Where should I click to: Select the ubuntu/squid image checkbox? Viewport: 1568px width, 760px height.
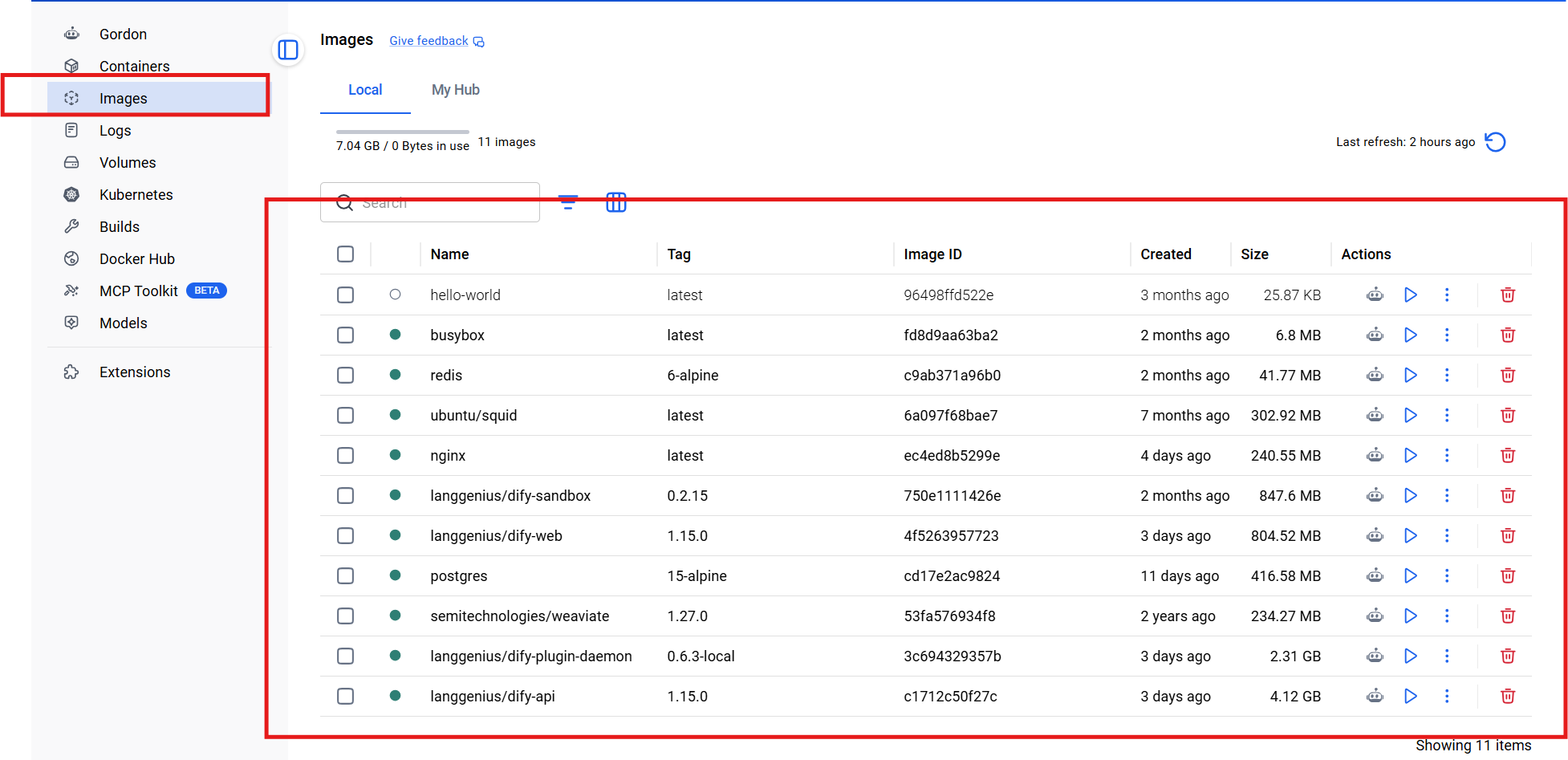point(345,415)
